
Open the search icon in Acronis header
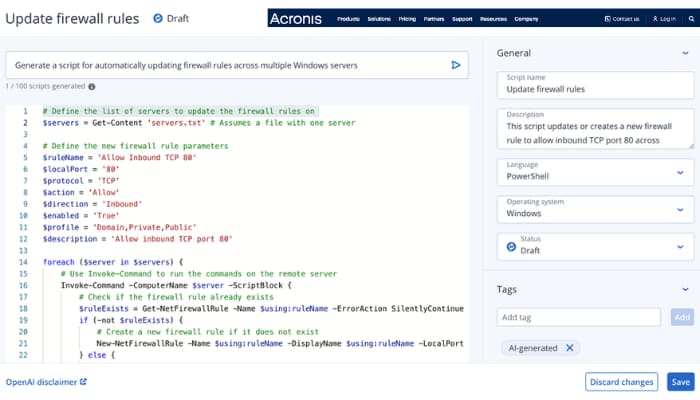691,19
